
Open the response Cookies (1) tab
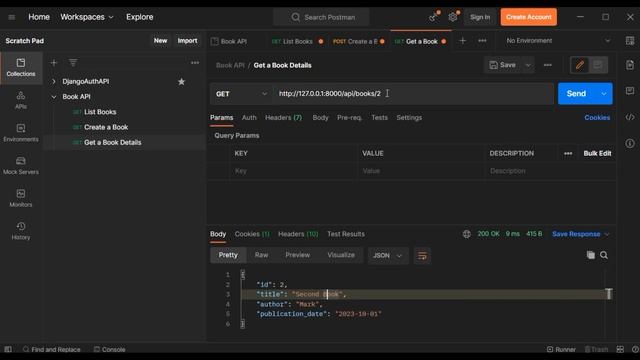click(x=252, y=234)
